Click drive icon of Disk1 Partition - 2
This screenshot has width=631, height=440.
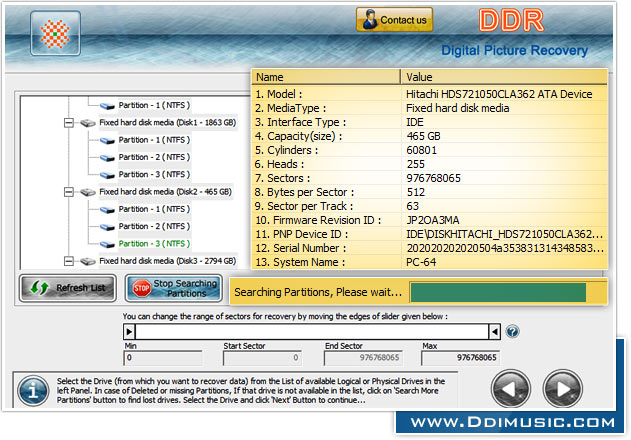(x=107, y=158)
